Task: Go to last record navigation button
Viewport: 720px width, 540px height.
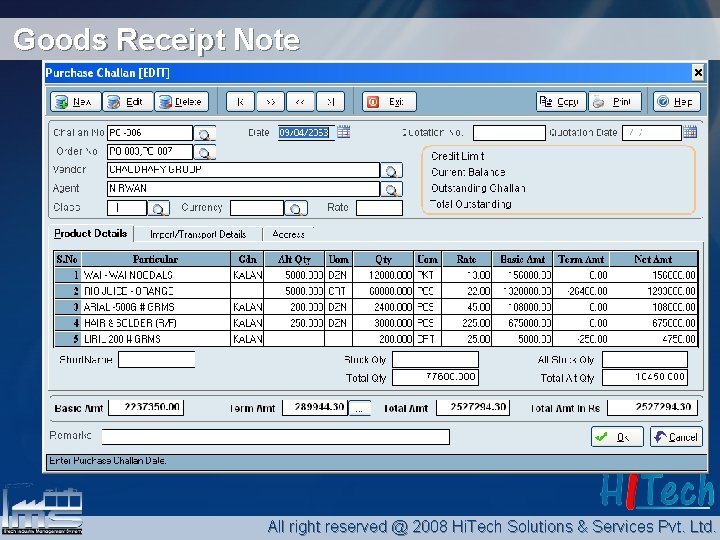Action: click(x=330, y=101)
